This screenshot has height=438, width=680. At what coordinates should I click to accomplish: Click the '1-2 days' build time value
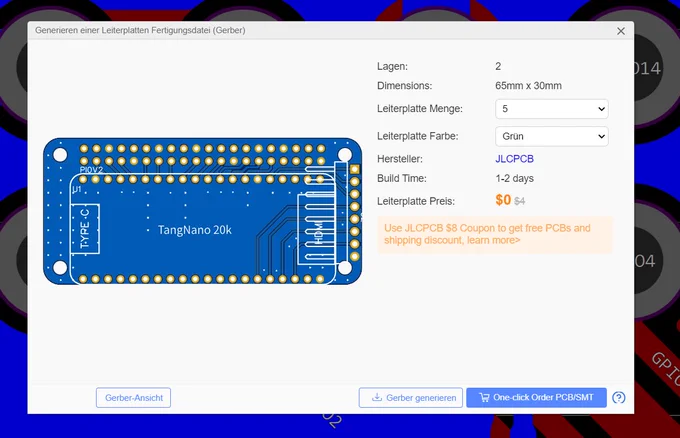point(514,179)
